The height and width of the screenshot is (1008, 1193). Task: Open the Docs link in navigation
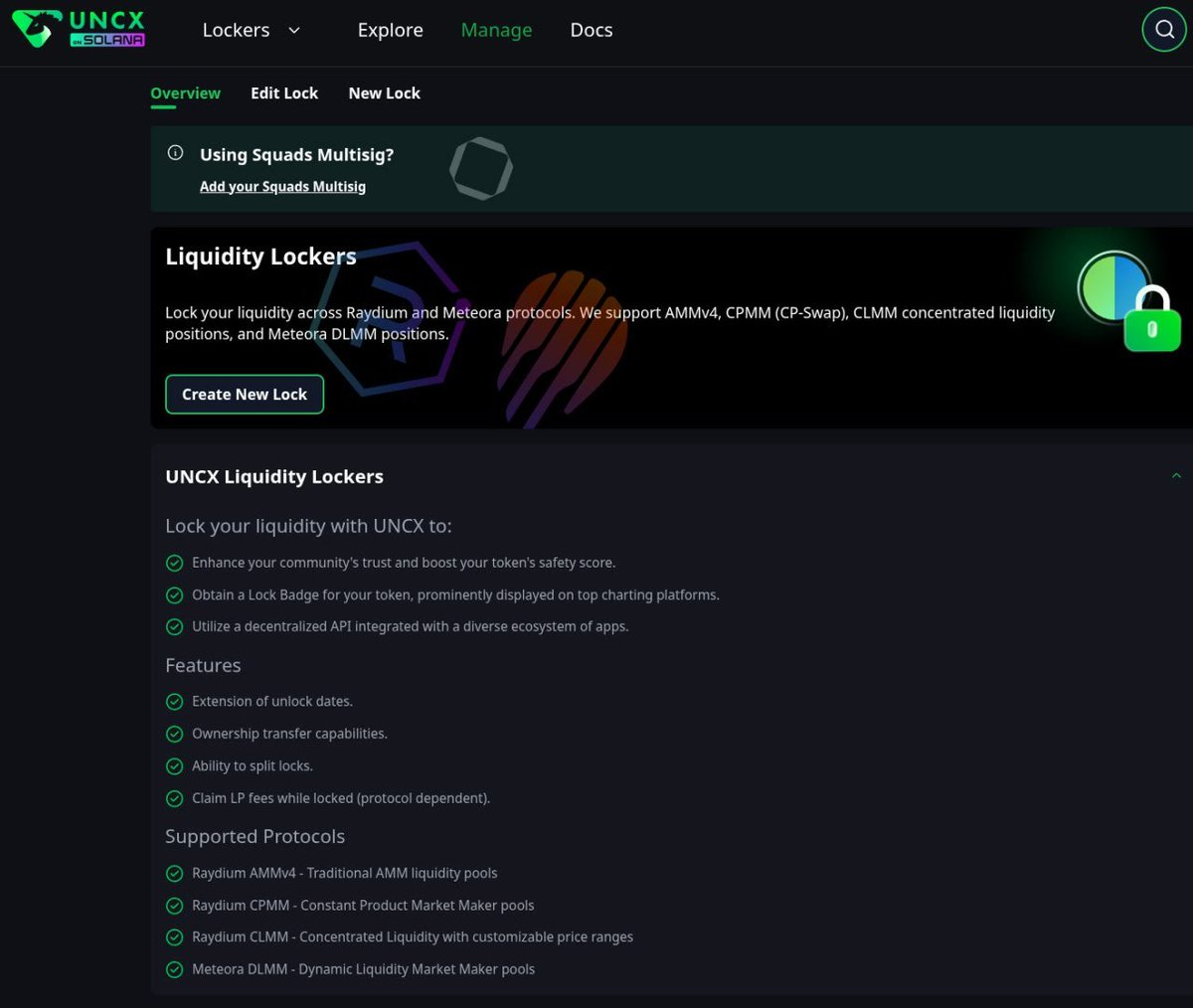[591, 31]
